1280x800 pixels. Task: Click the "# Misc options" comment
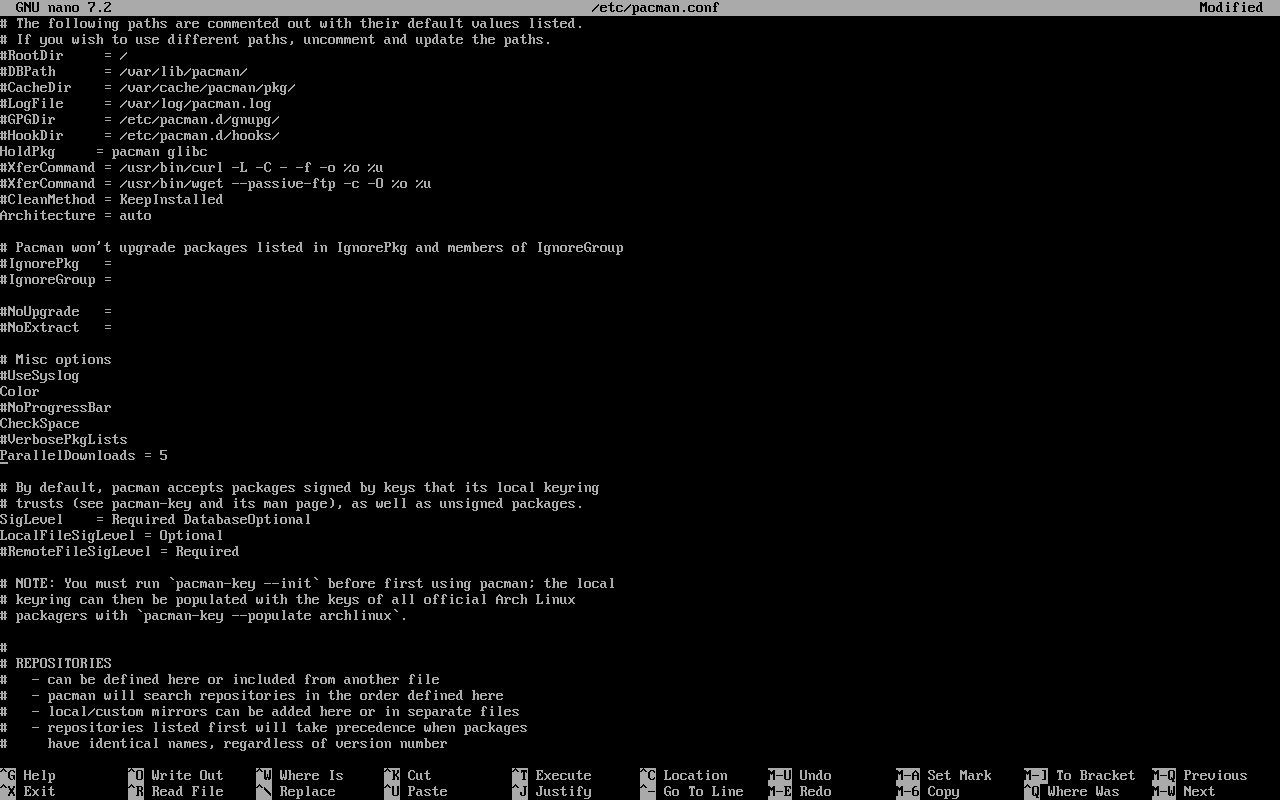point(56,359)
